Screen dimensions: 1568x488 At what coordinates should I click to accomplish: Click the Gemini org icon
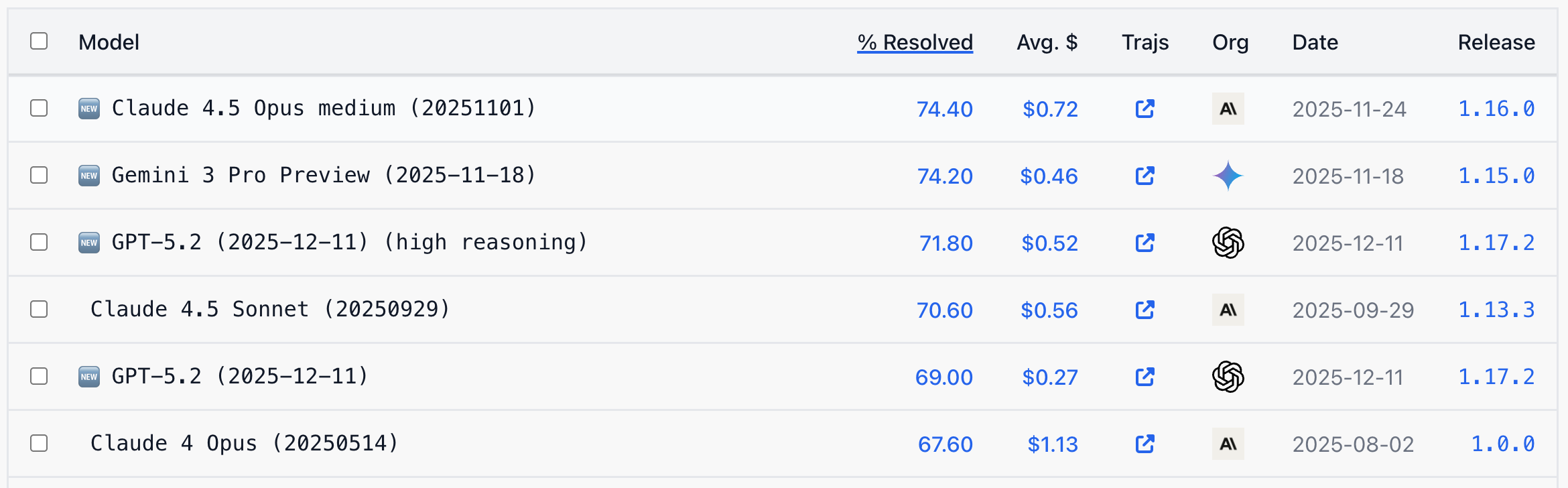pos(1228,176)
